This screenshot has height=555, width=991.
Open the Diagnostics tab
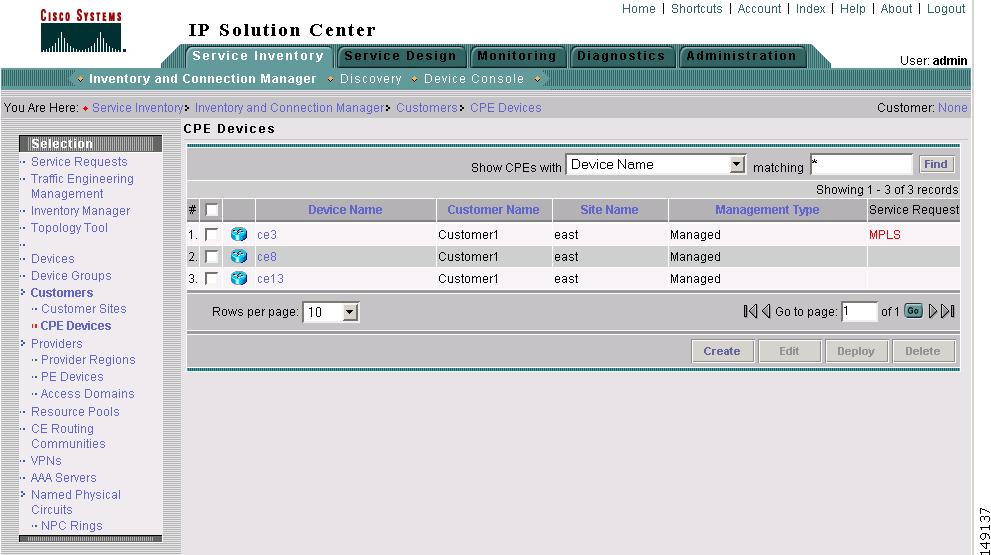point(621,56)
